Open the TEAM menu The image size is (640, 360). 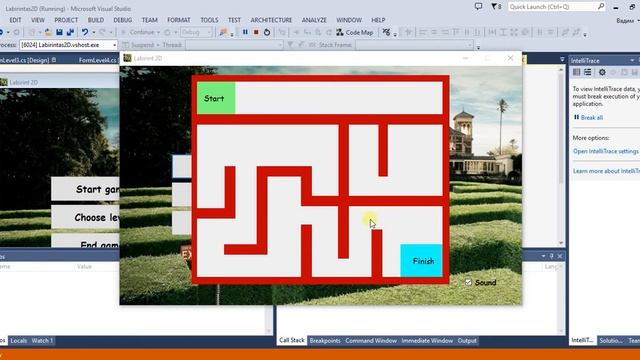(x=149, y=20)
